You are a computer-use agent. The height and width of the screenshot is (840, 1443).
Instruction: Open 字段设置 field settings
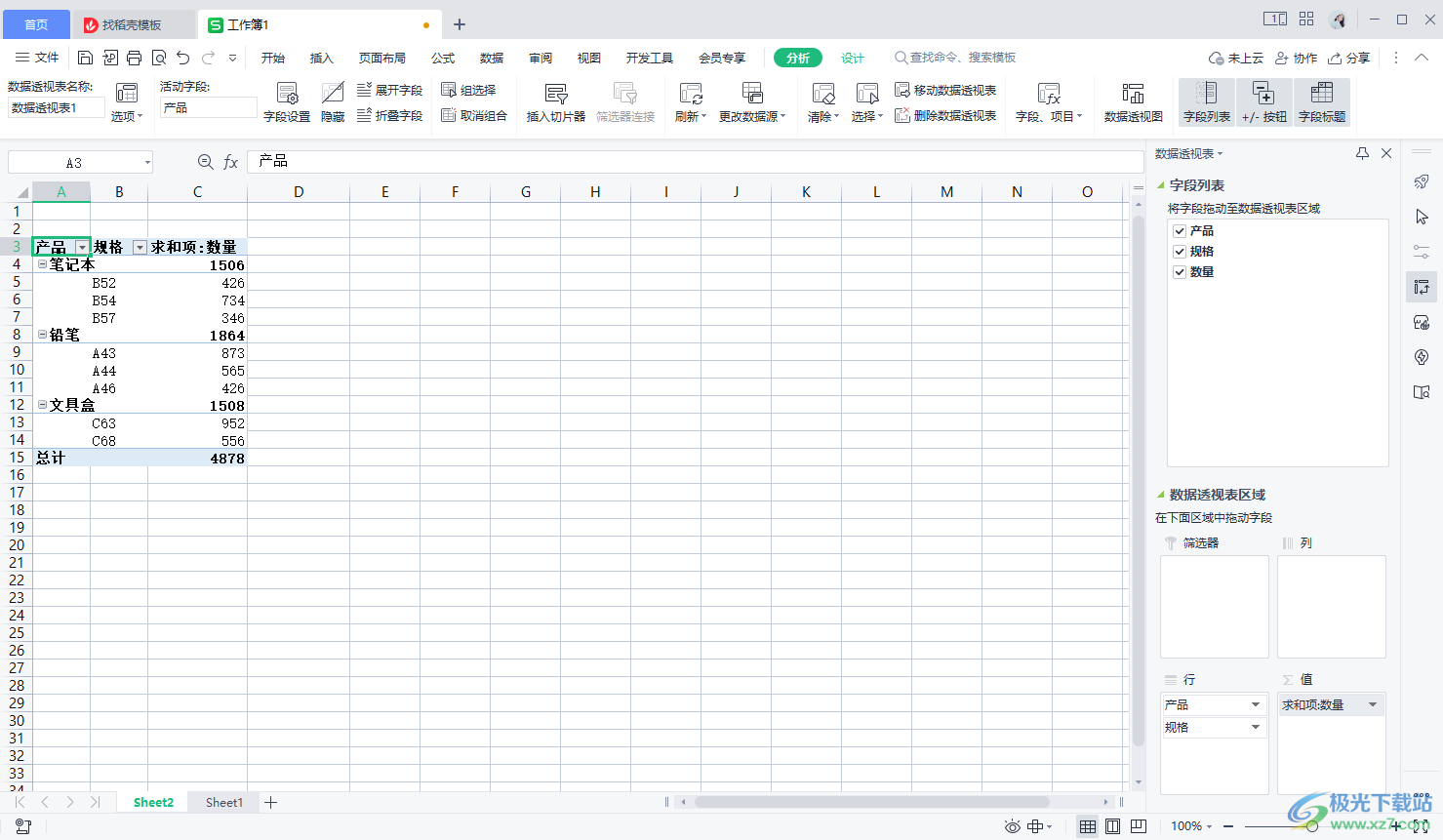click(287, 102)
